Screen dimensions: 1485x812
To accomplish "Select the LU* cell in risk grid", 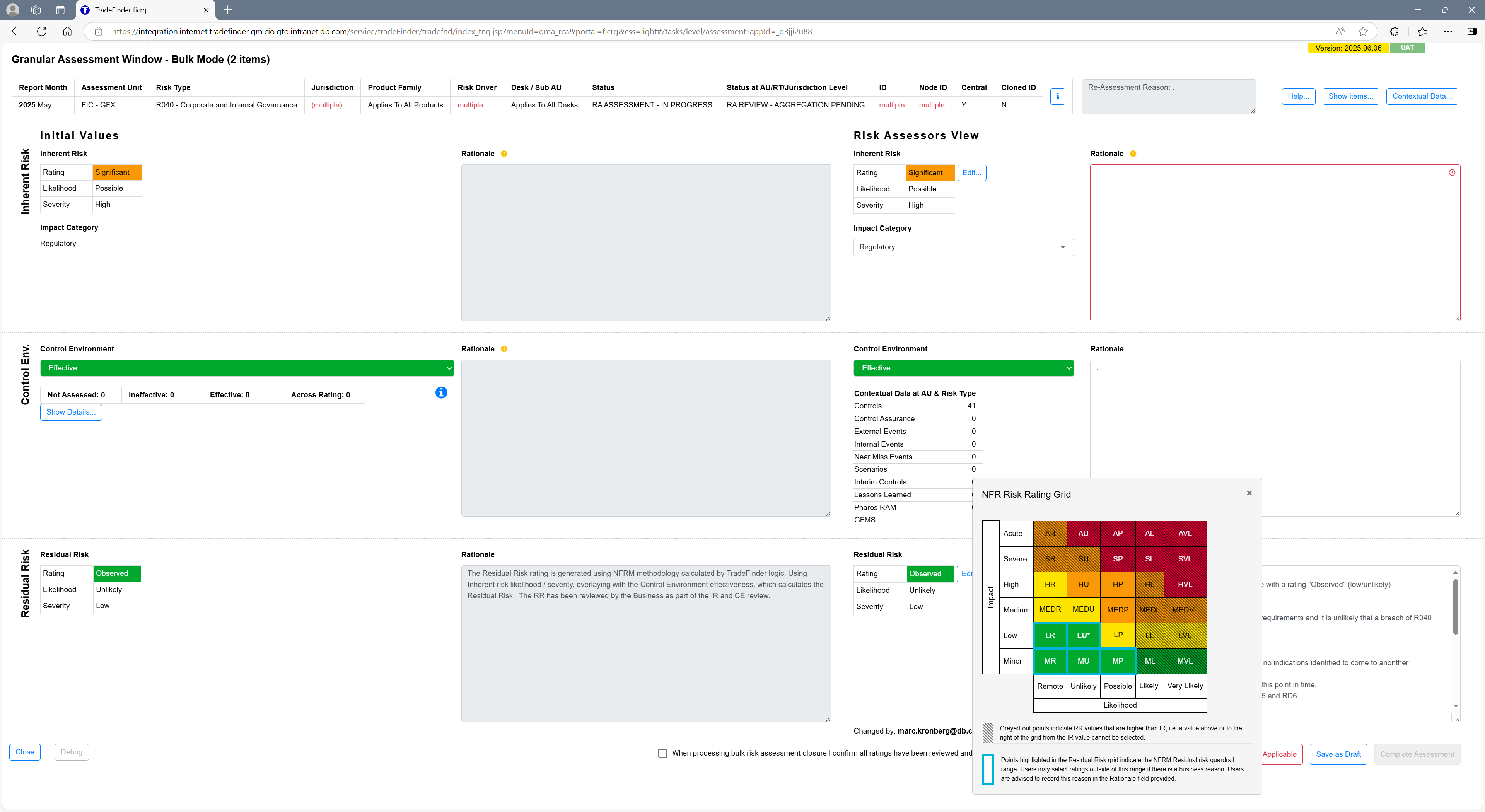I will pos(1083,635).
